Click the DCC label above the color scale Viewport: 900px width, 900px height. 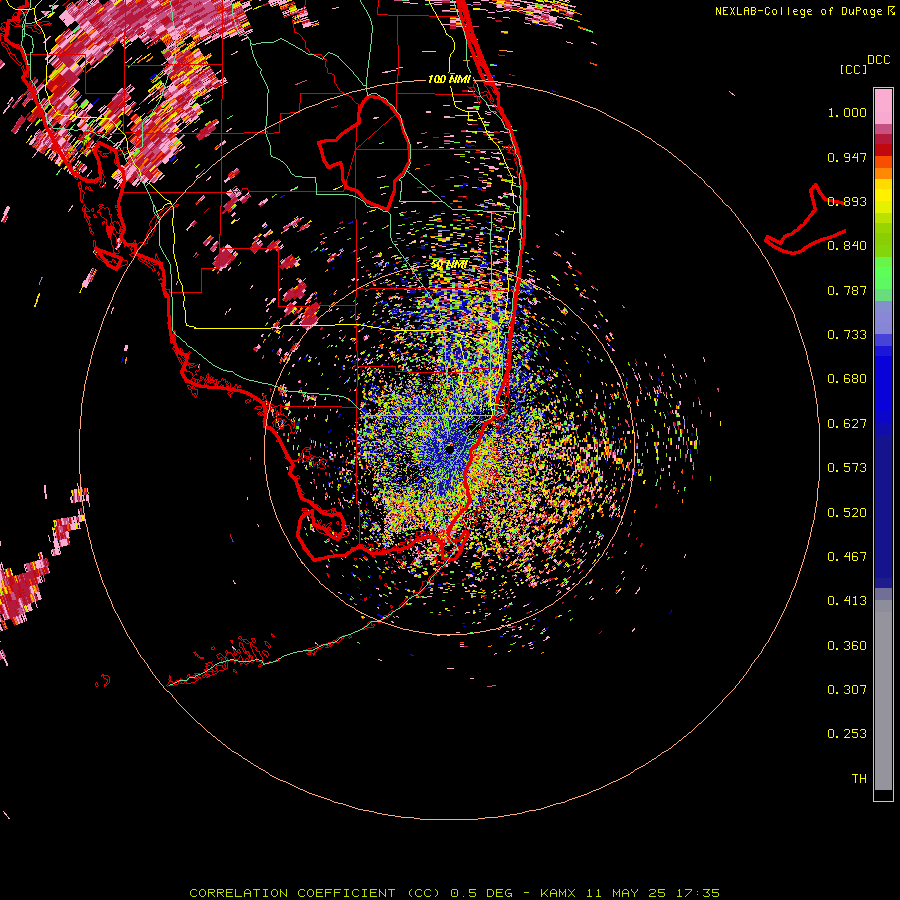point(878,60)
